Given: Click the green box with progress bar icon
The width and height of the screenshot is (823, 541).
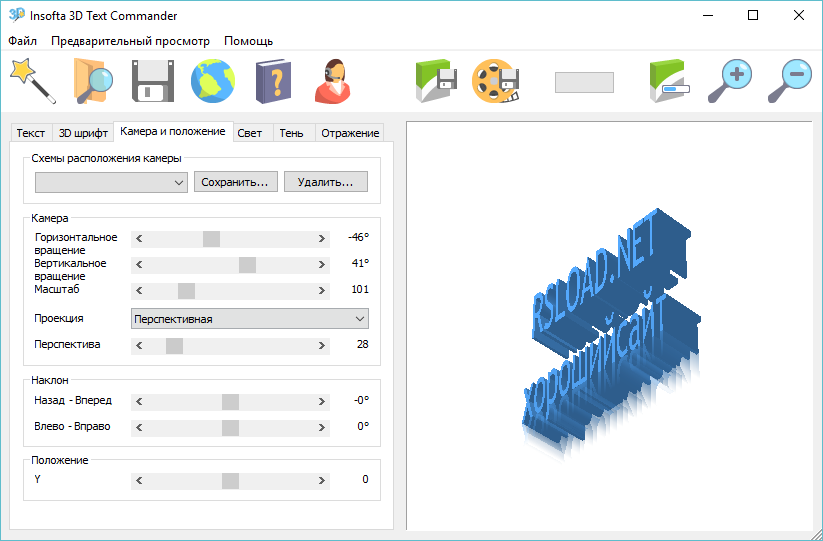Looking at the screenshot, I should [669, 81].
